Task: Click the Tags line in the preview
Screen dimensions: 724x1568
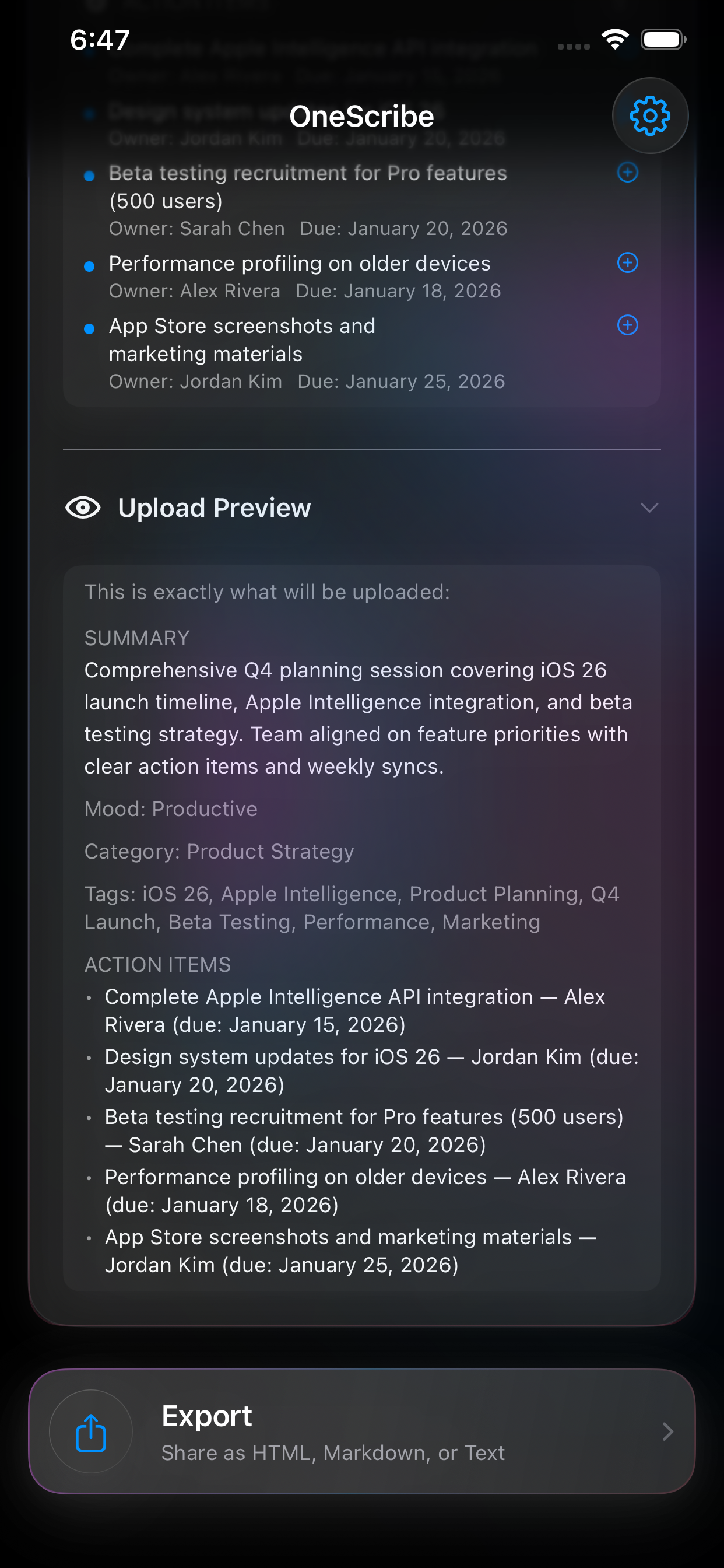Action: tap(352, 908)
